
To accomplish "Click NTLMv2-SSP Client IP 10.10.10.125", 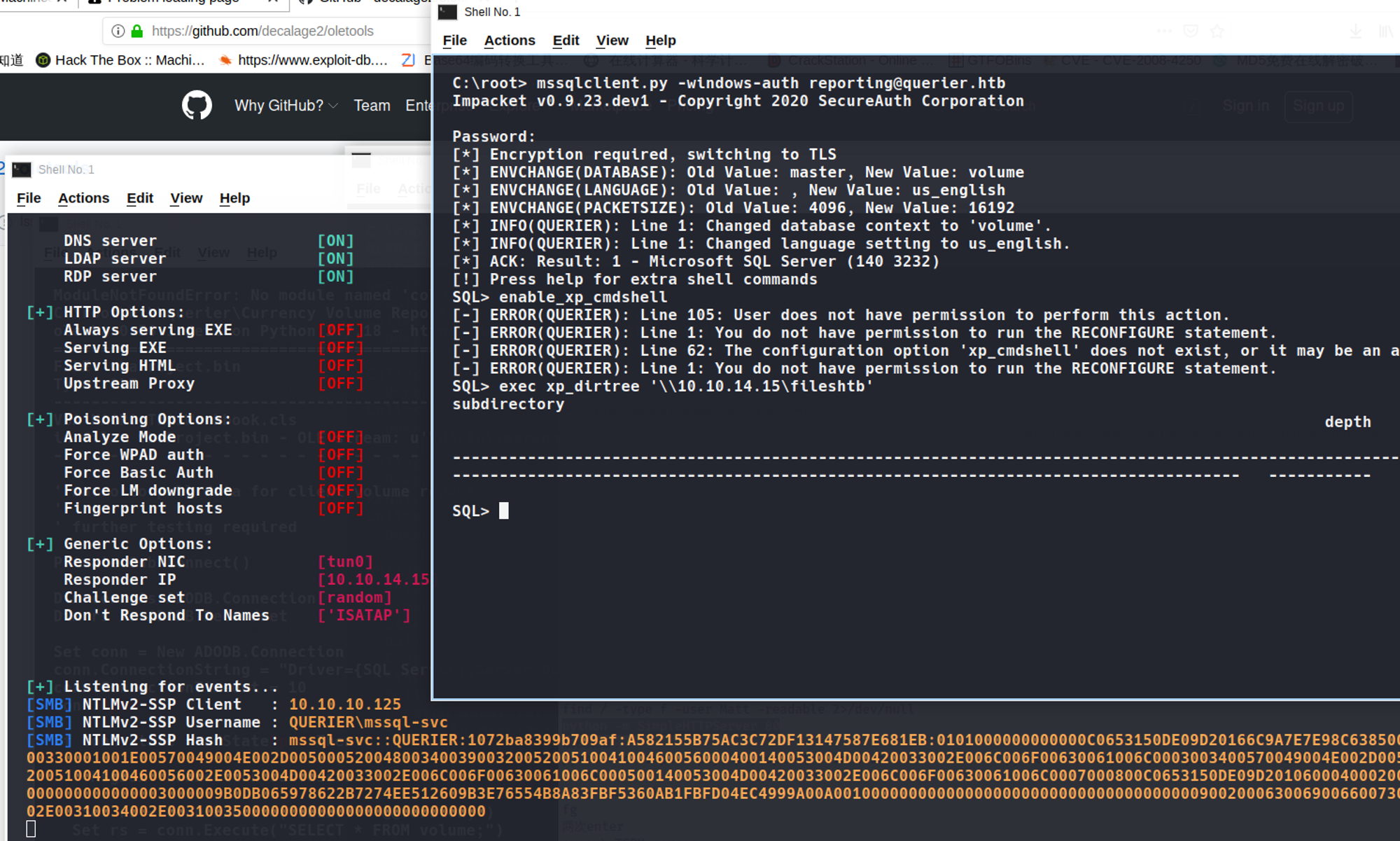I will 345,704.
